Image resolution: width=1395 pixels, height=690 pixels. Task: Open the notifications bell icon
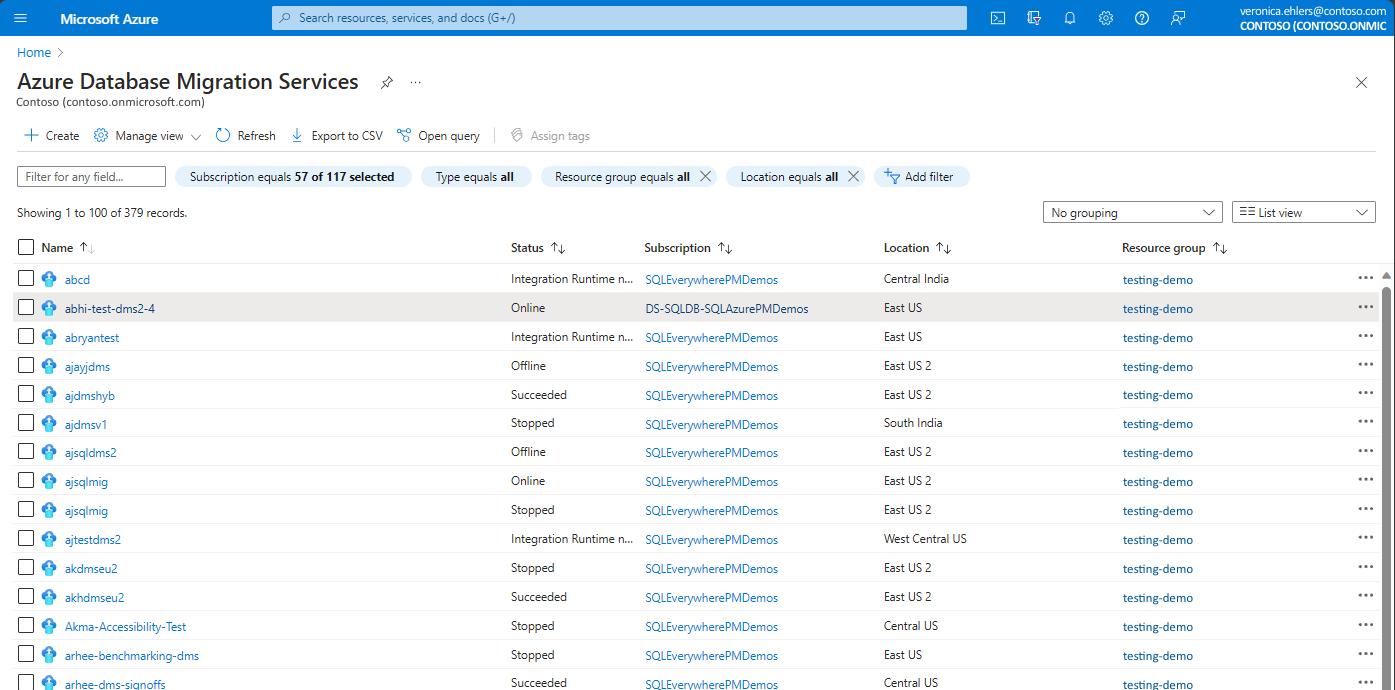click(x=1069, y=18)
